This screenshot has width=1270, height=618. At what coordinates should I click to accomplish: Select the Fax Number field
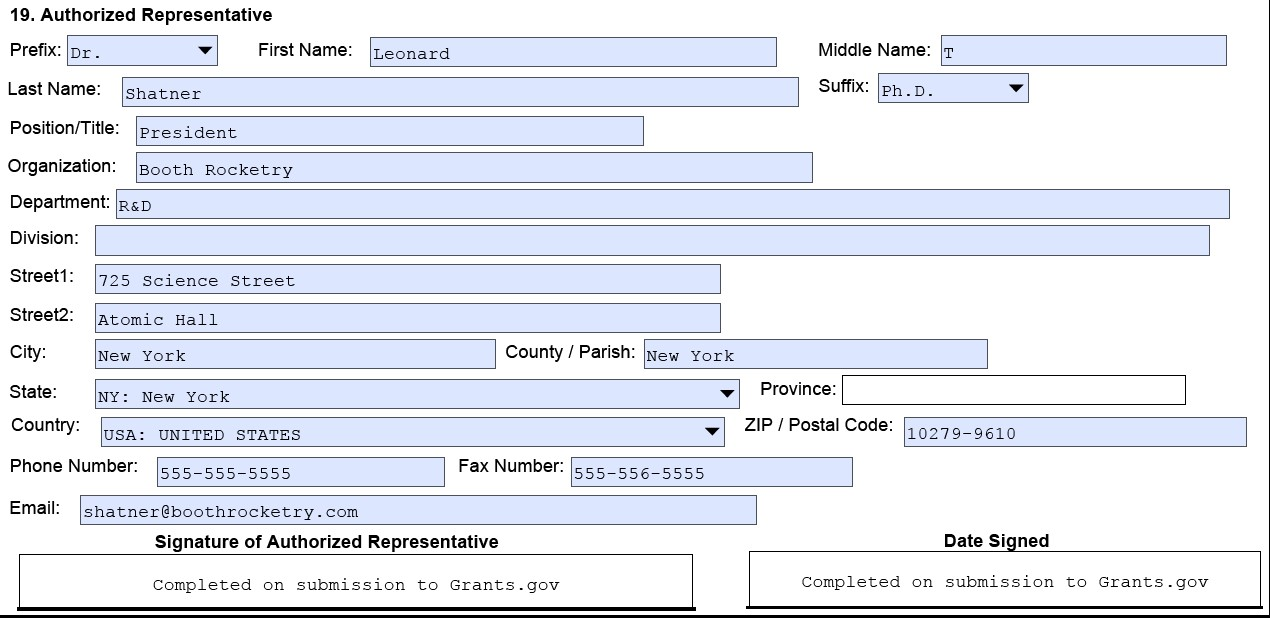coord(712,472)
